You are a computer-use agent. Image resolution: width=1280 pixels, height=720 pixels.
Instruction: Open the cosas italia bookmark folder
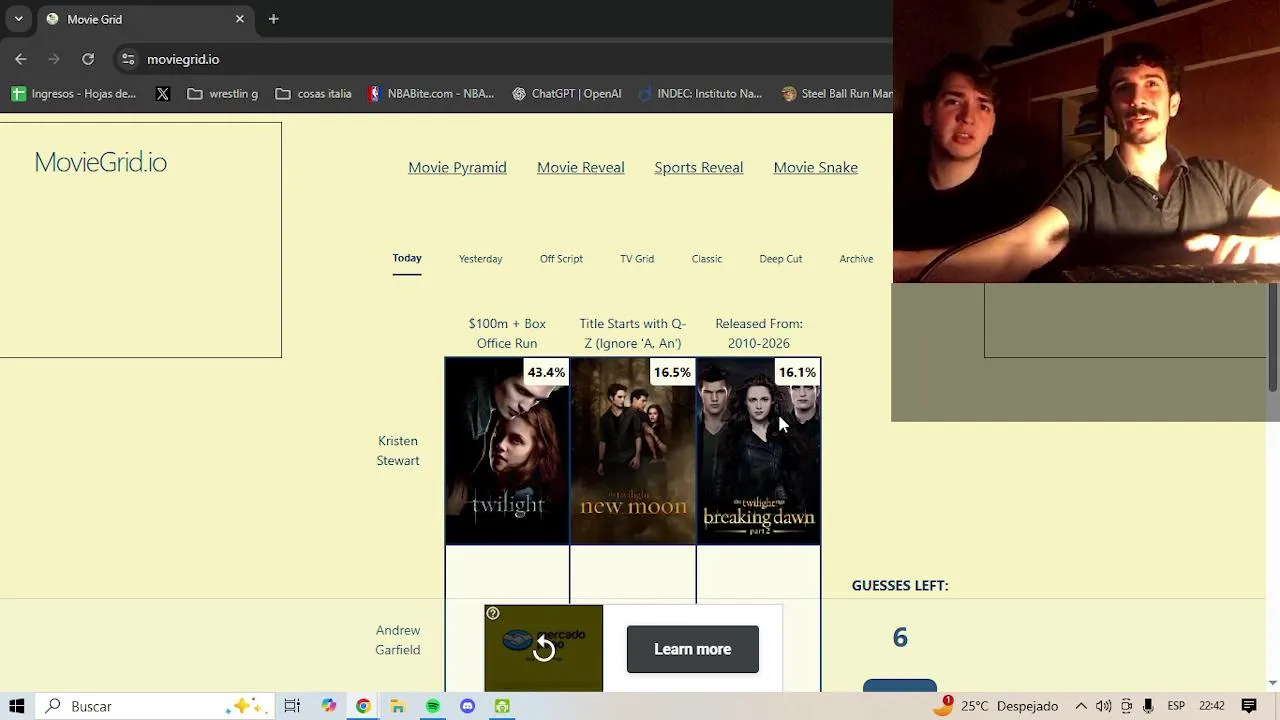tap(313, 94)
